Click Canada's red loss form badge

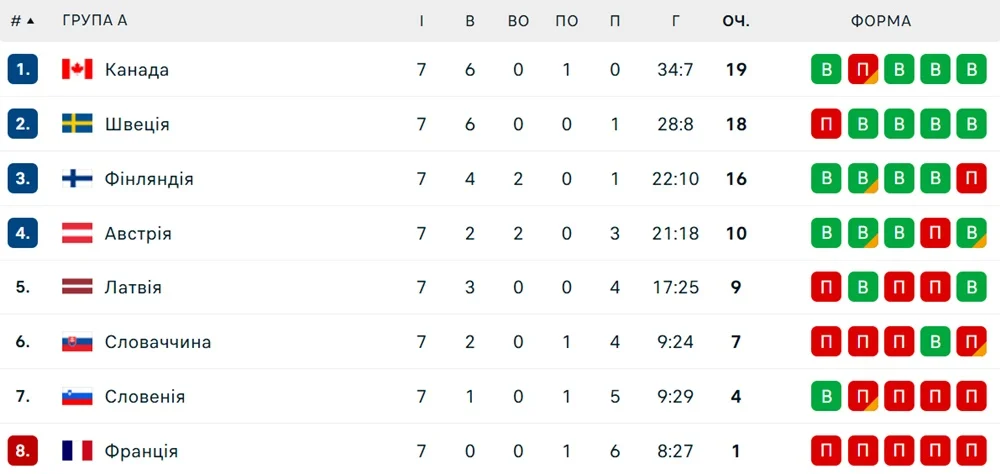pyautogui.click(x=863, y=70)
